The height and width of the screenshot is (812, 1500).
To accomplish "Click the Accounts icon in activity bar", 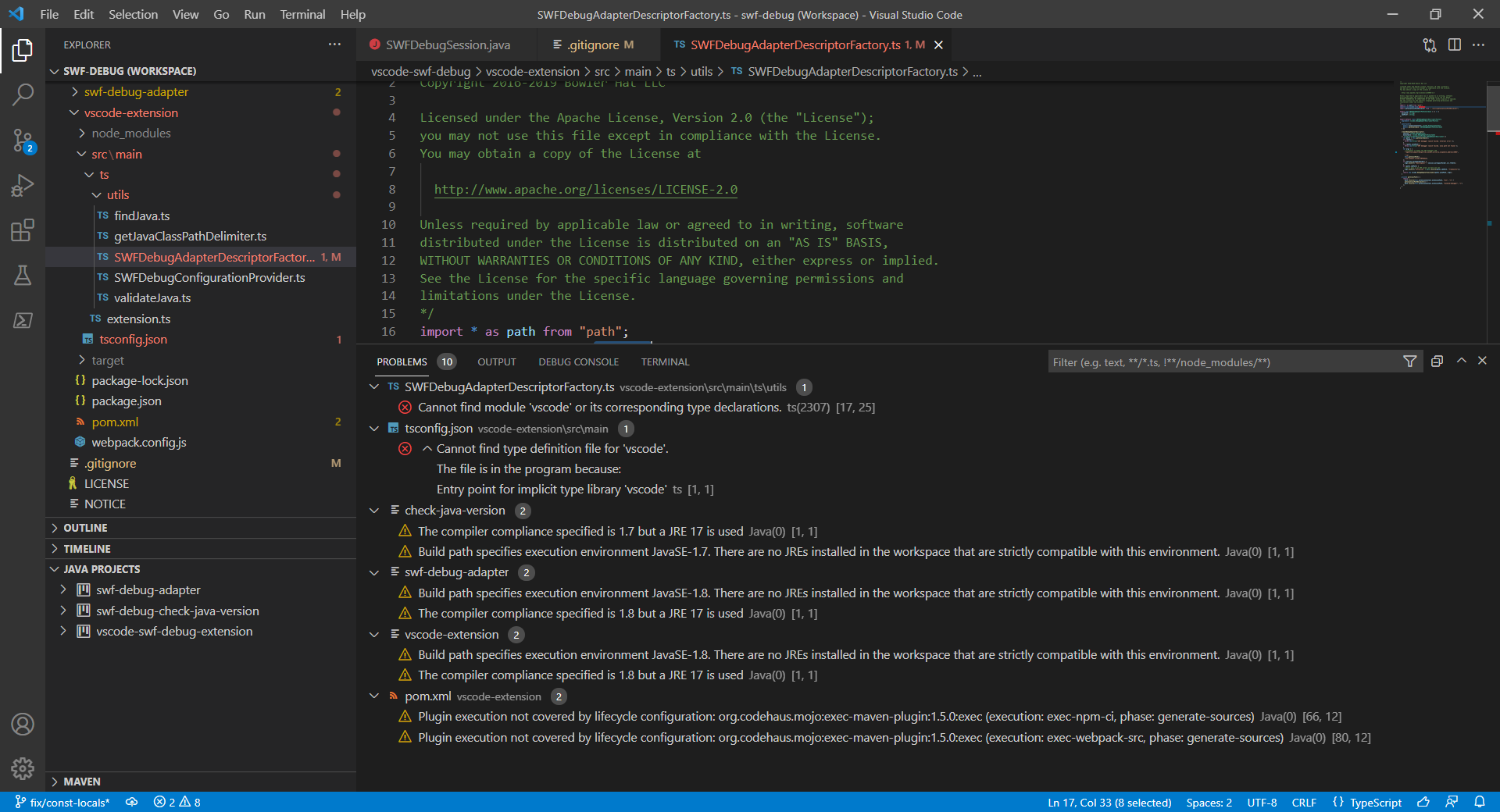I will pos(23,725).
